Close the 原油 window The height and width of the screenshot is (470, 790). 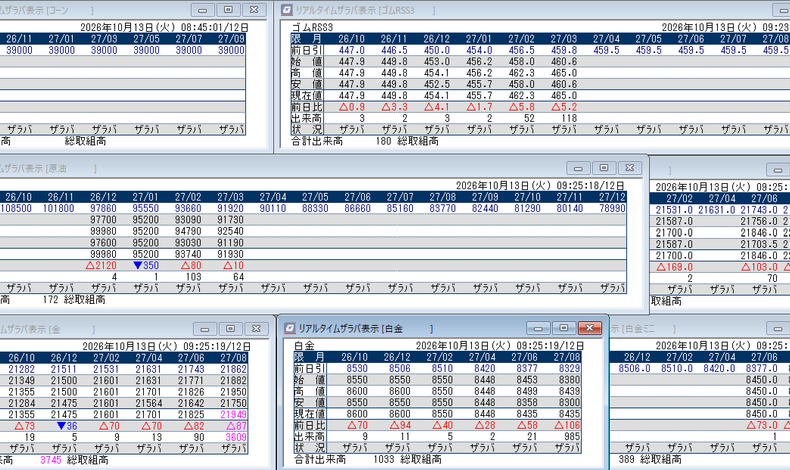pos(630,168)
